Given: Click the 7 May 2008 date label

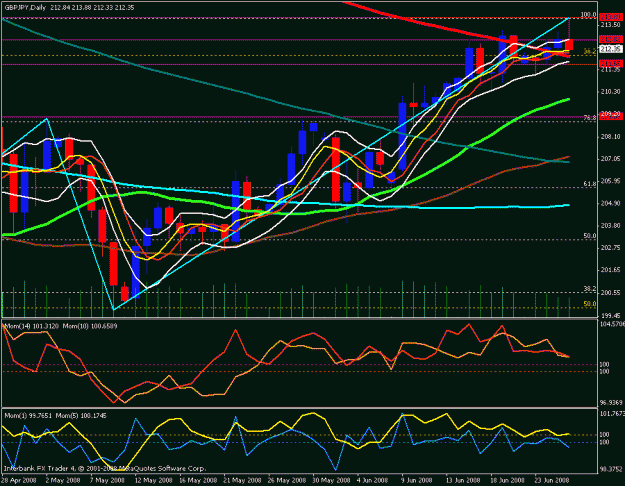Looking at the screenshot, I should tap(108, 480).
